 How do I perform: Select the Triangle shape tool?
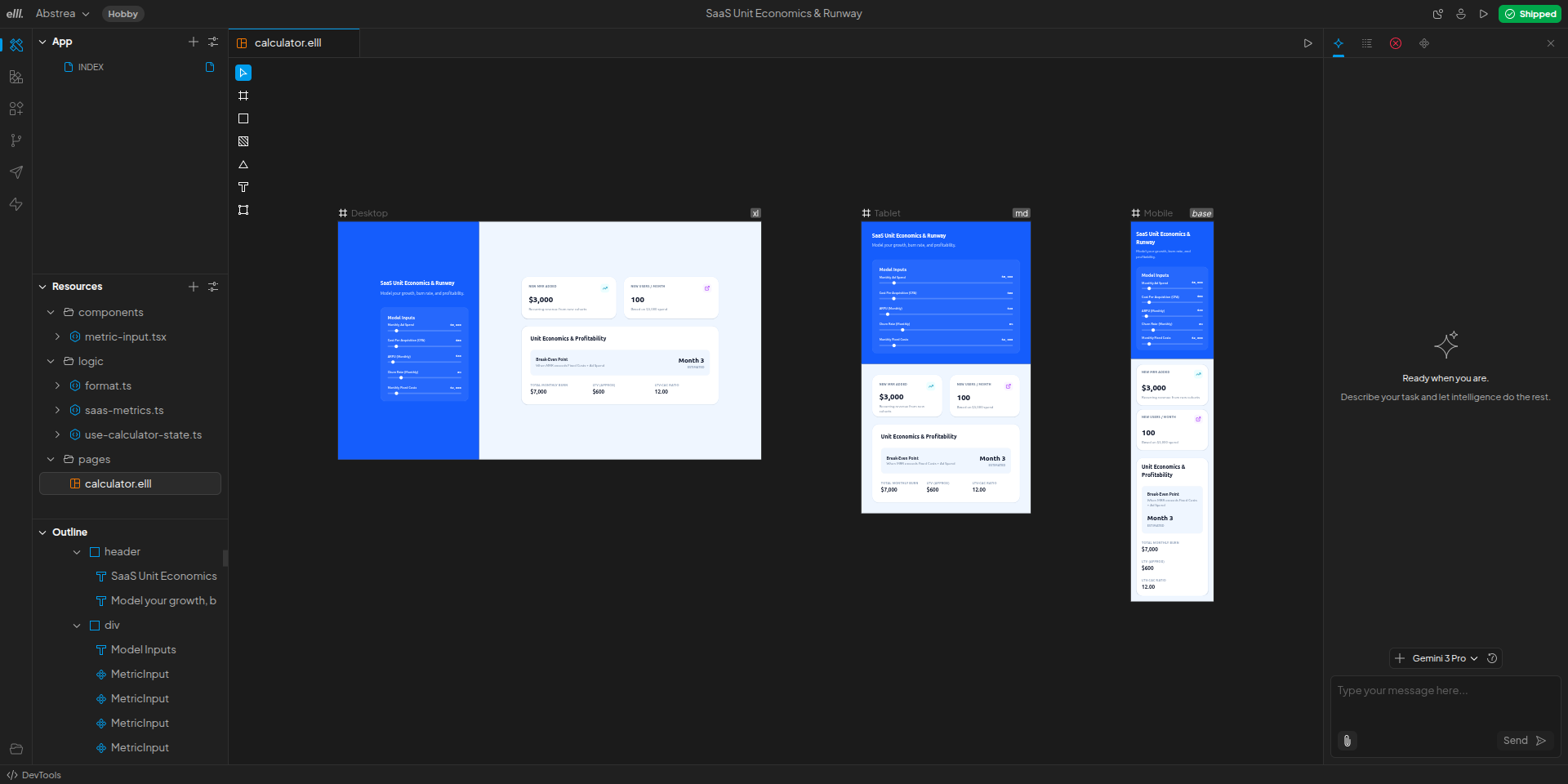(243, 164)
